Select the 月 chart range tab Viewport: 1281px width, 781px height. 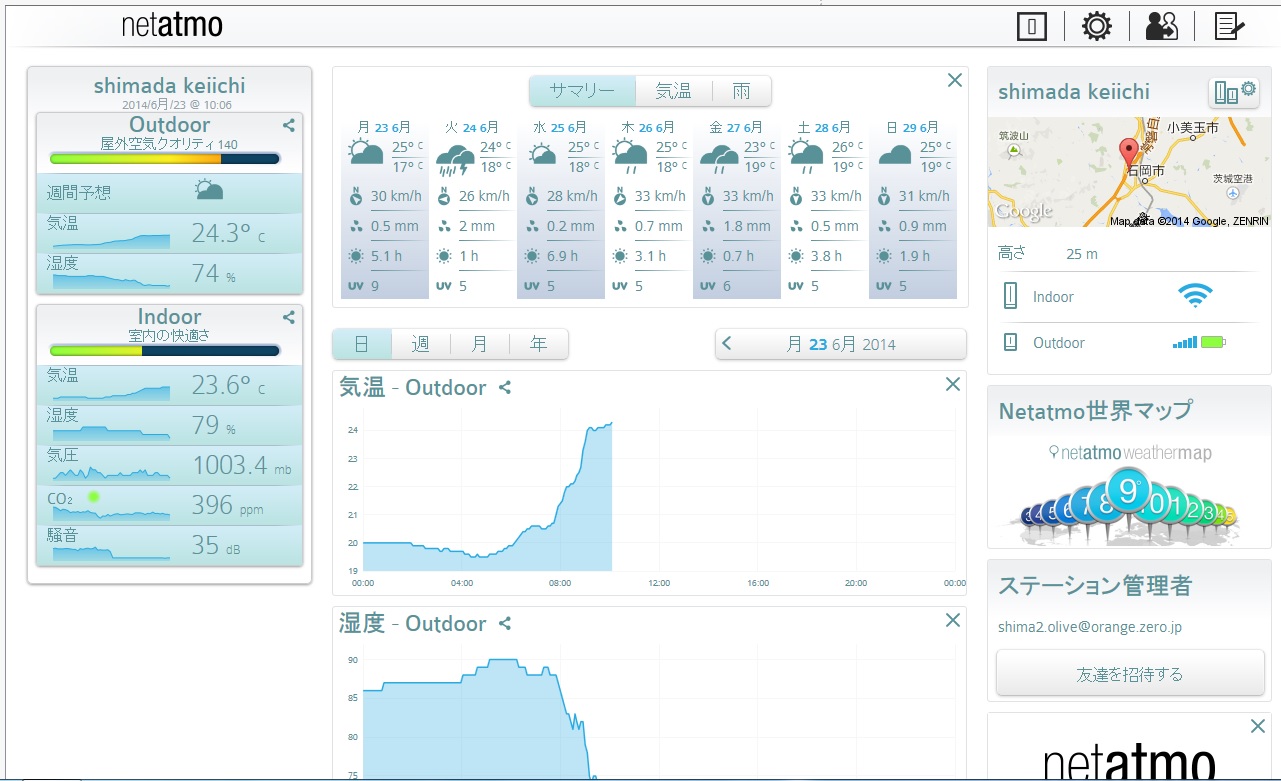point(479,344)
